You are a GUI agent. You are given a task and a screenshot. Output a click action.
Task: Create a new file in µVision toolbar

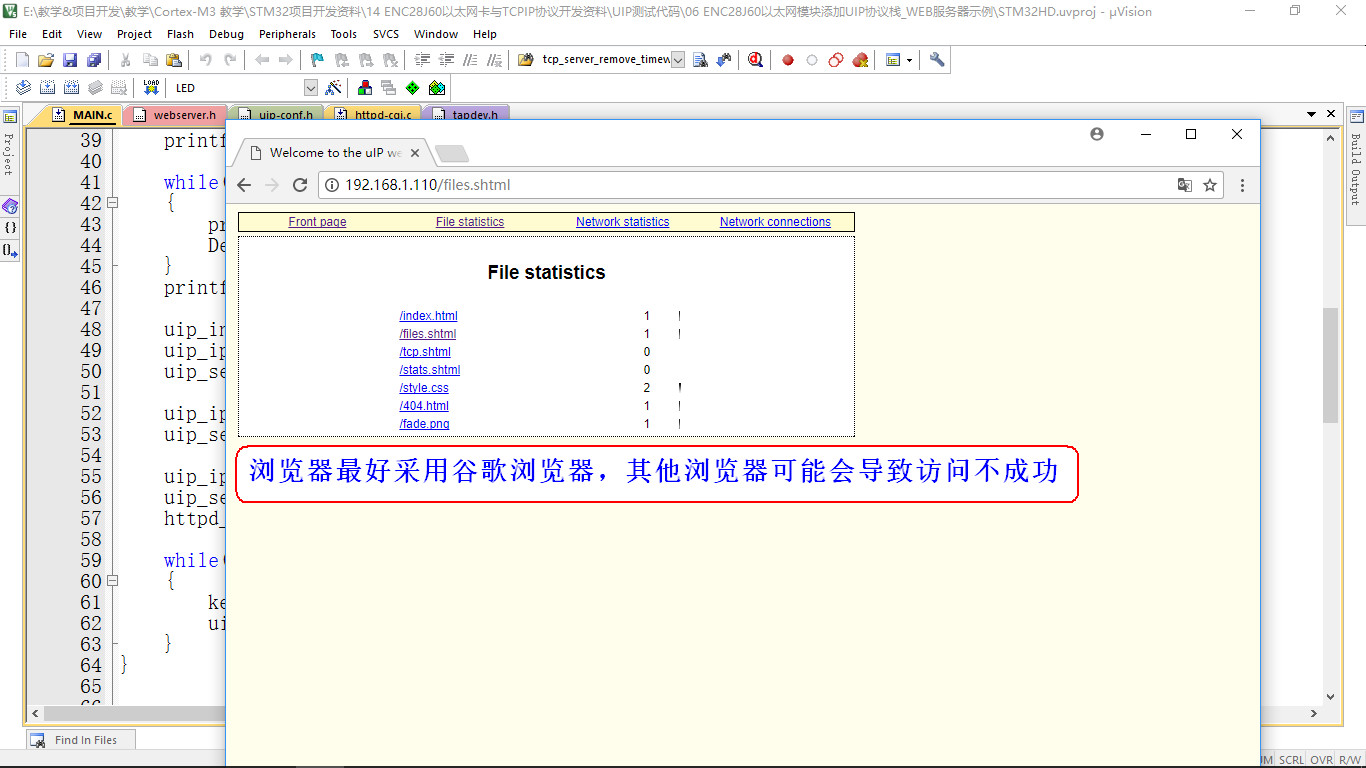[x=22, y=60]
